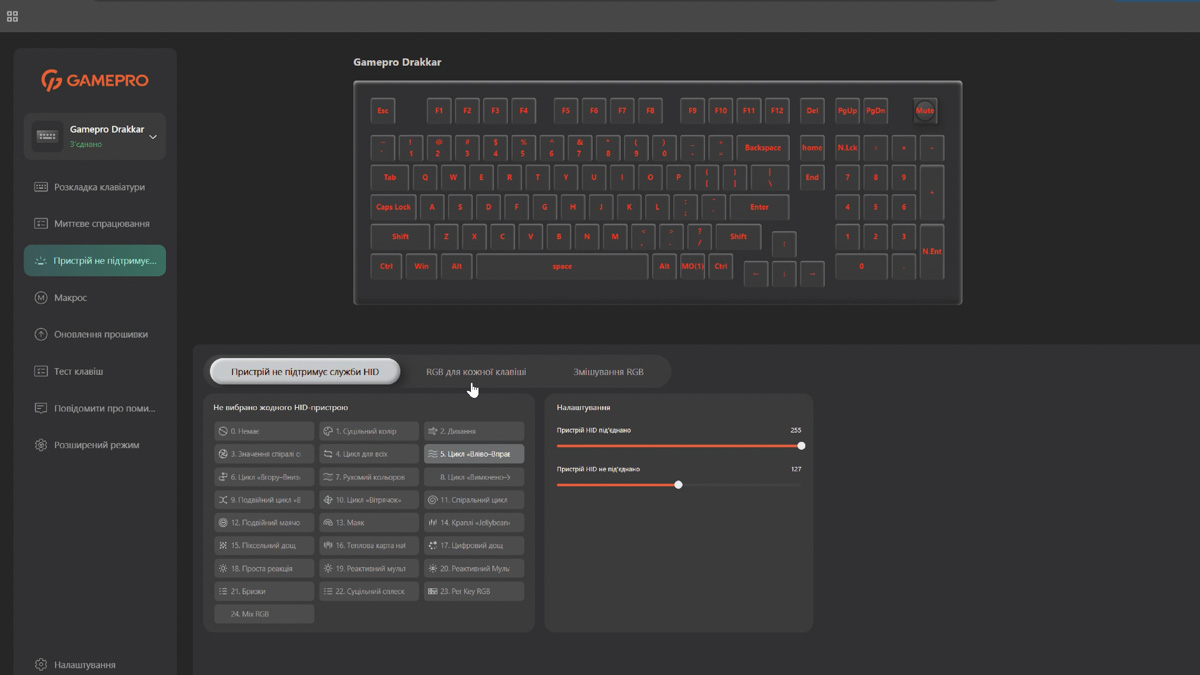Open Налаштування settings in the sidebar

75,664
